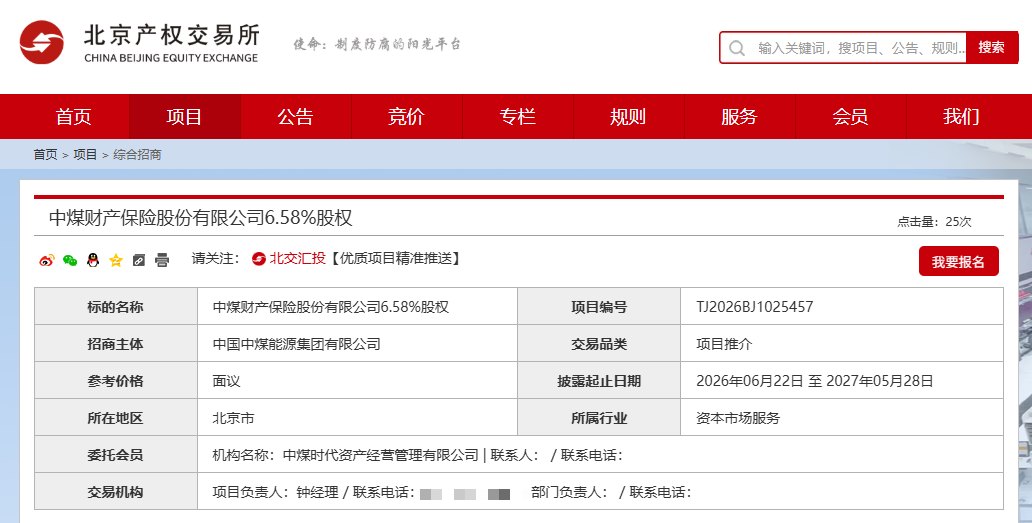This screenshot has width=1032, height=523.
Task: Open the 会员 navigation menu
Action: coord(850,116)
